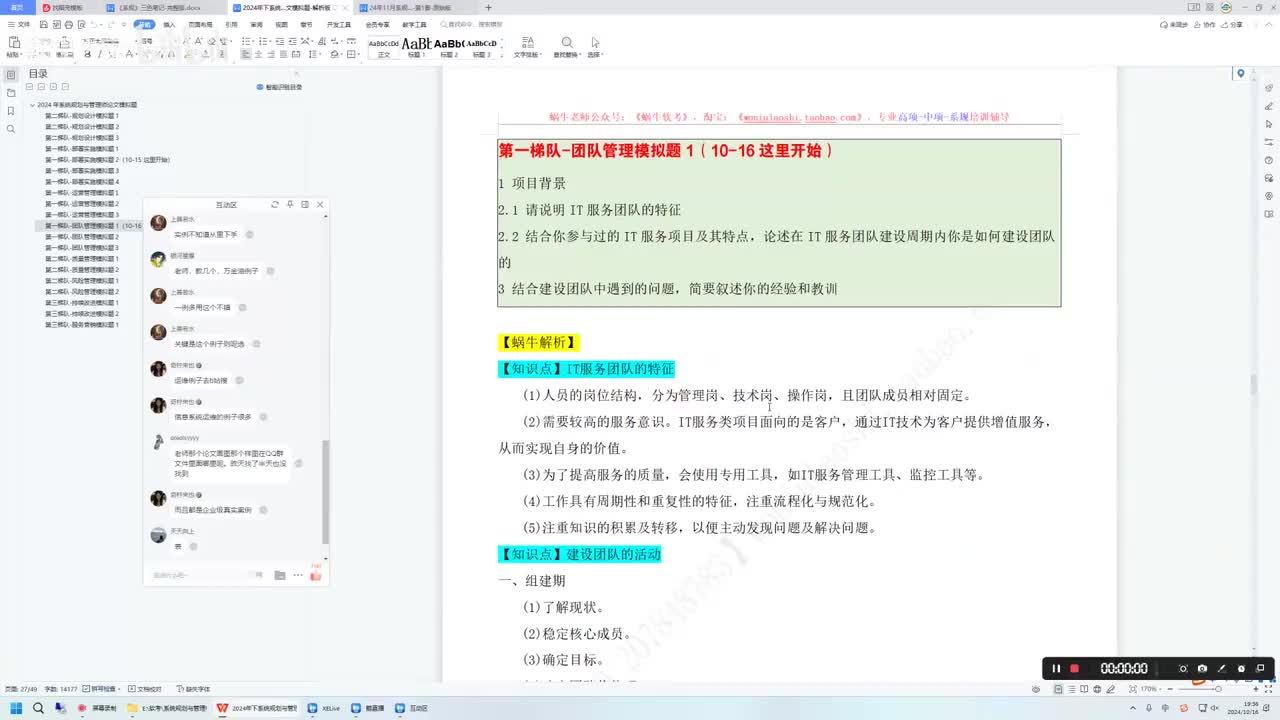
Task: Click the 查找命令 search field in ribbon
Action: pyautogui.click(x=472, y=24)
